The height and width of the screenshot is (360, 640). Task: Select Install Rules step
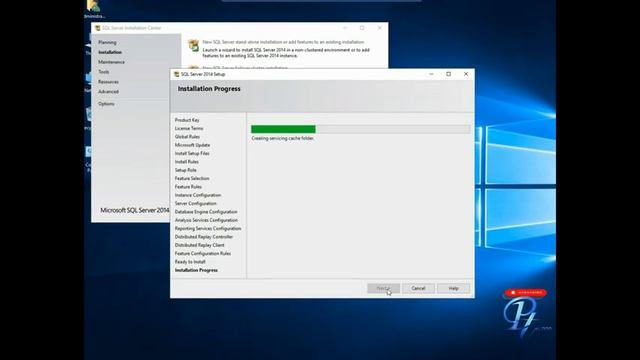coord(187,162)
